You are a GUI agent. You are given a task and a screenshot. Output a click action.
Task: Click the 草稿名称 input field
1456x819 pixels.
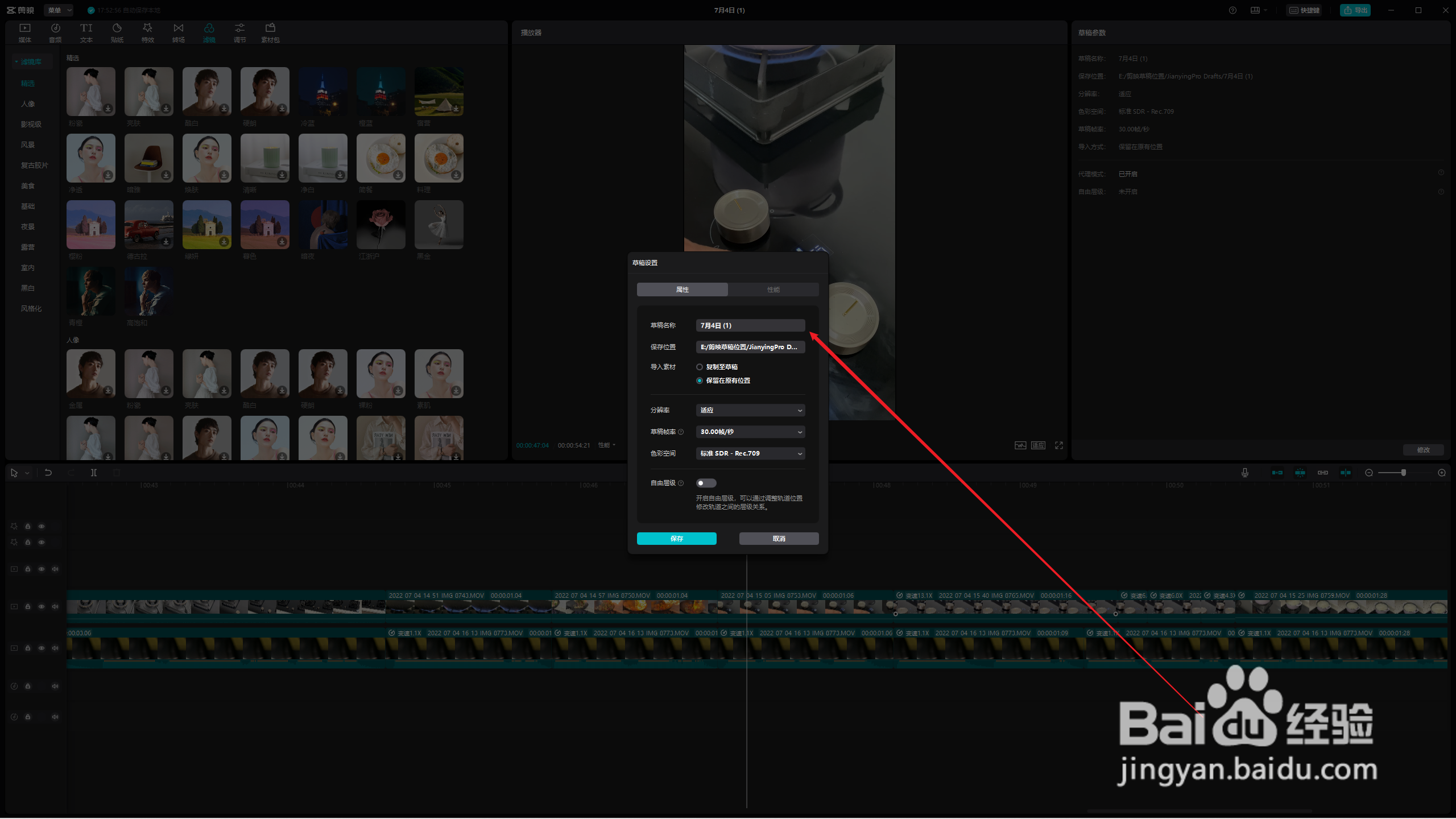point(750,325)
